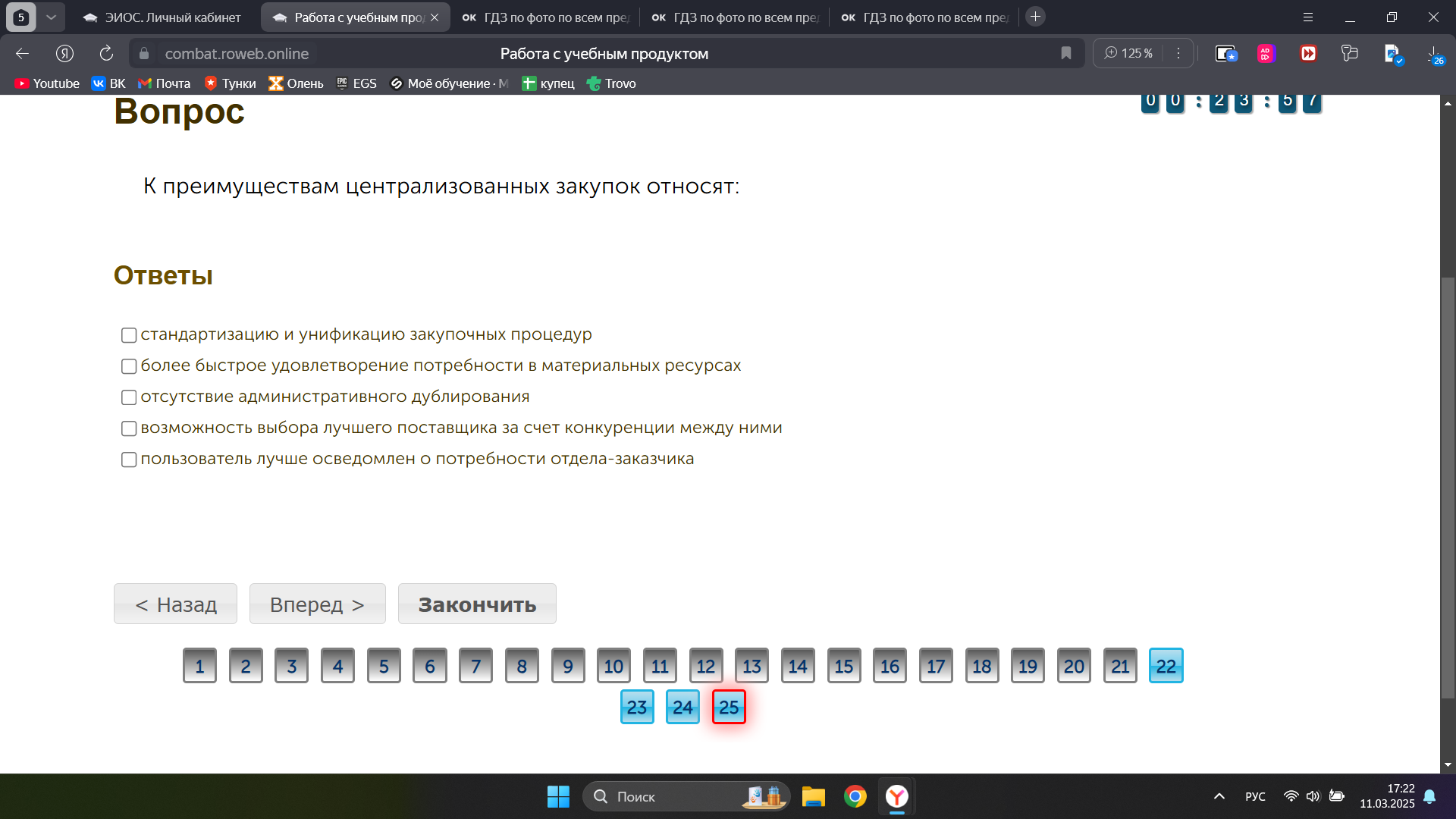
Task: Open the tab group counter showing 5
Action: [21, 17]
